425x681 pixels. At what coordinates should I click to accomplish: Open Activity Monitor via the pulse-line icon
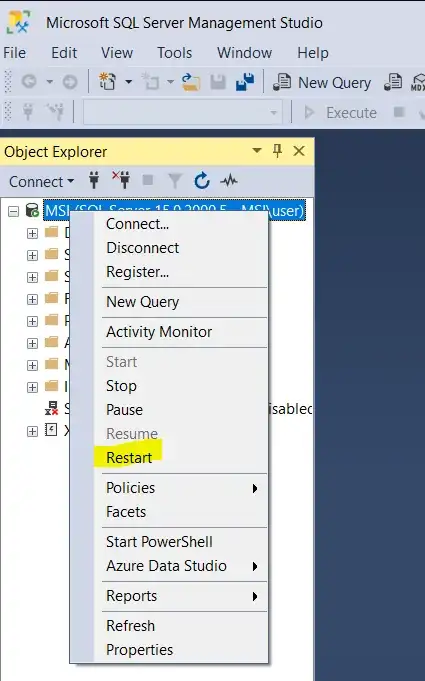coord(229,180)
